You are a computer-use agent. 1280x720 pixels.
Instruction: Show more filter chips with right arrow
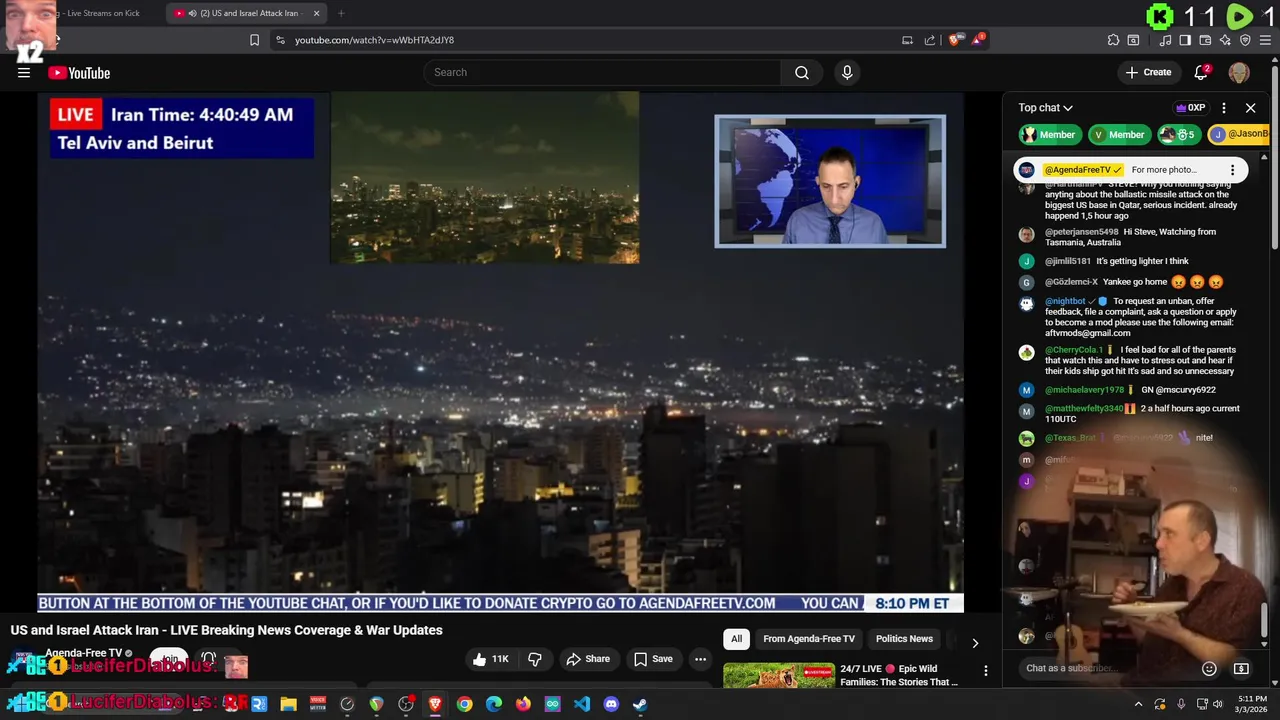point(975,642)
